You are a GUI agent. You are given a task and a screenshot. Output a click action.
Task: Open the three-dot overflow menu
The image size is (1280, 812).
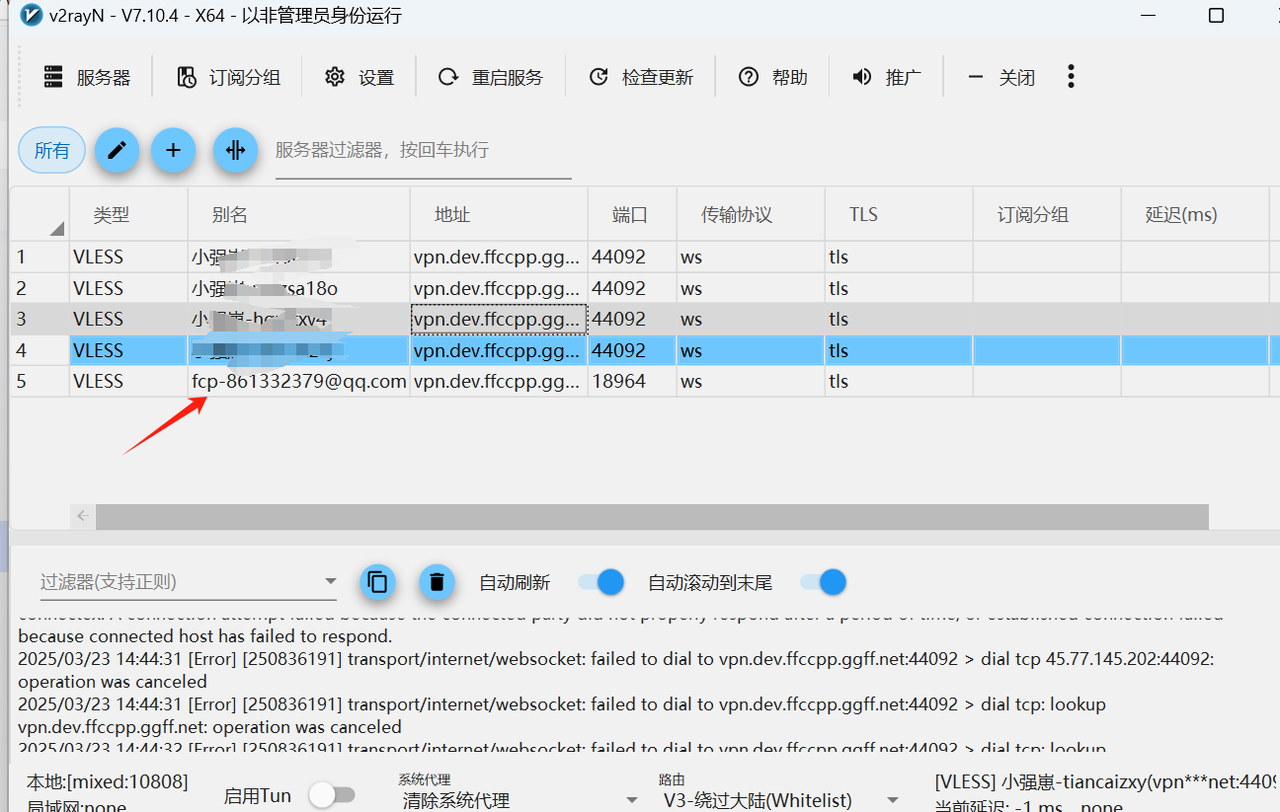point(1071,76)
